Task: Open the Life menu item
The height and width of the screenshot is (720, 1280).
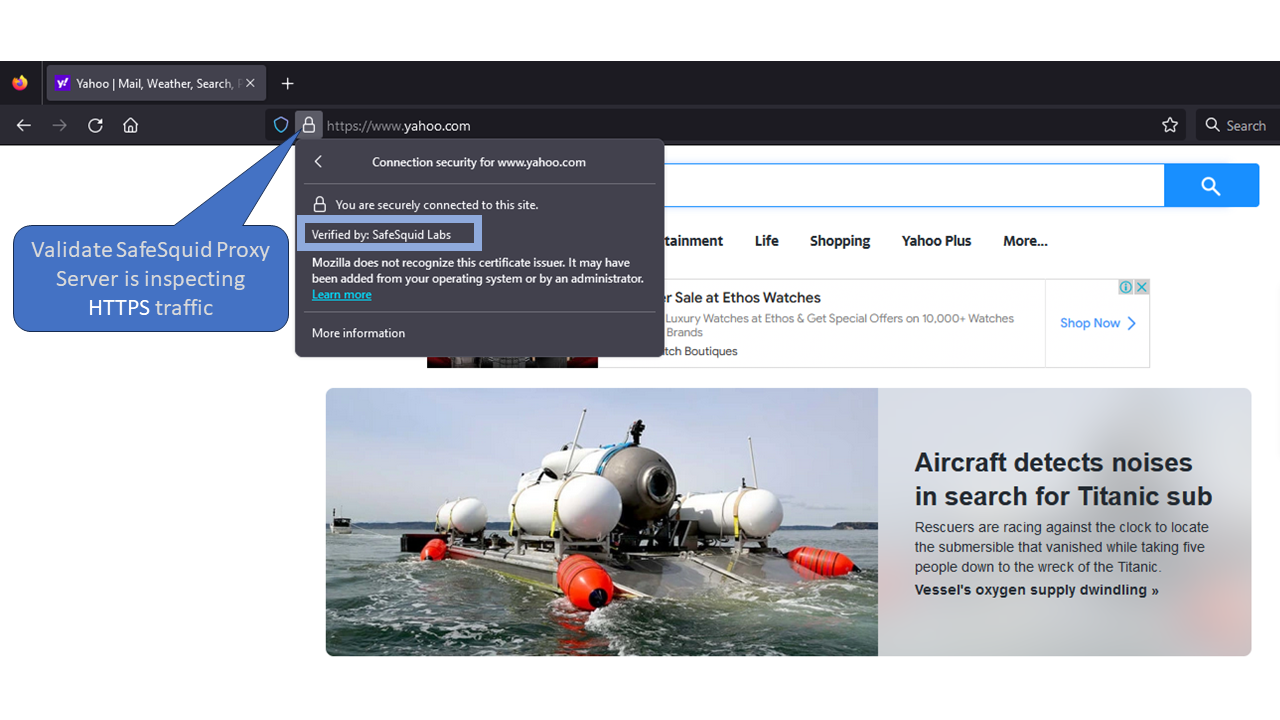Action: click(x=767, y=241)
